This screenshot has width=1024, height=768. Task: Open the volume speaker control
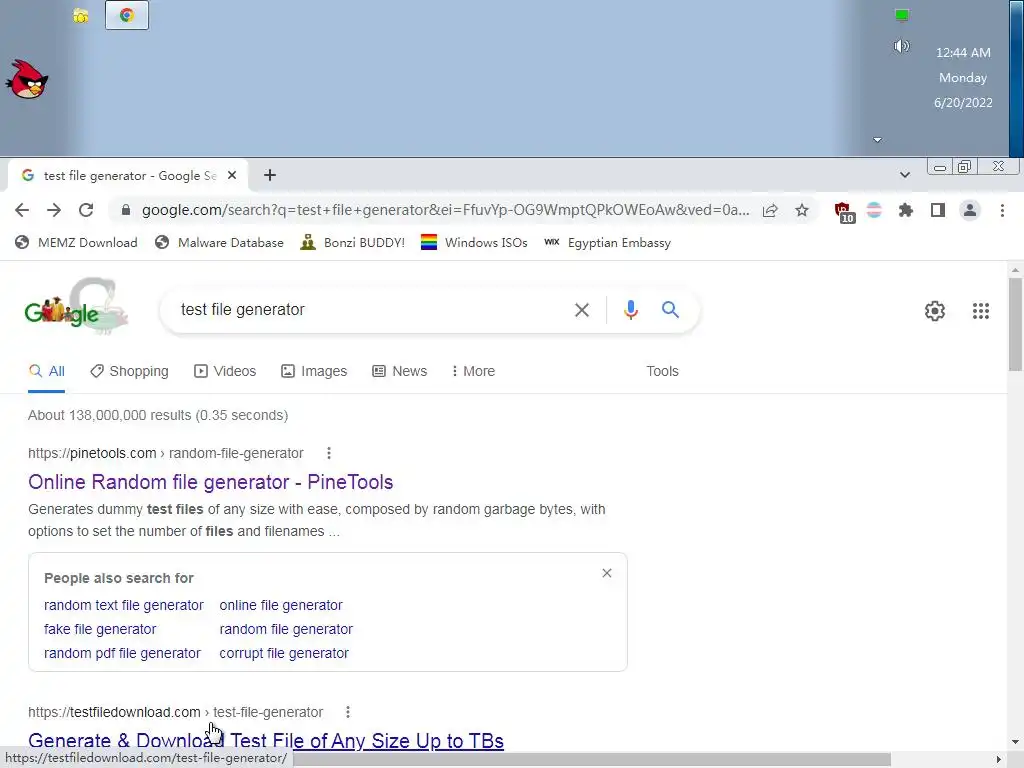click(901, 46)
